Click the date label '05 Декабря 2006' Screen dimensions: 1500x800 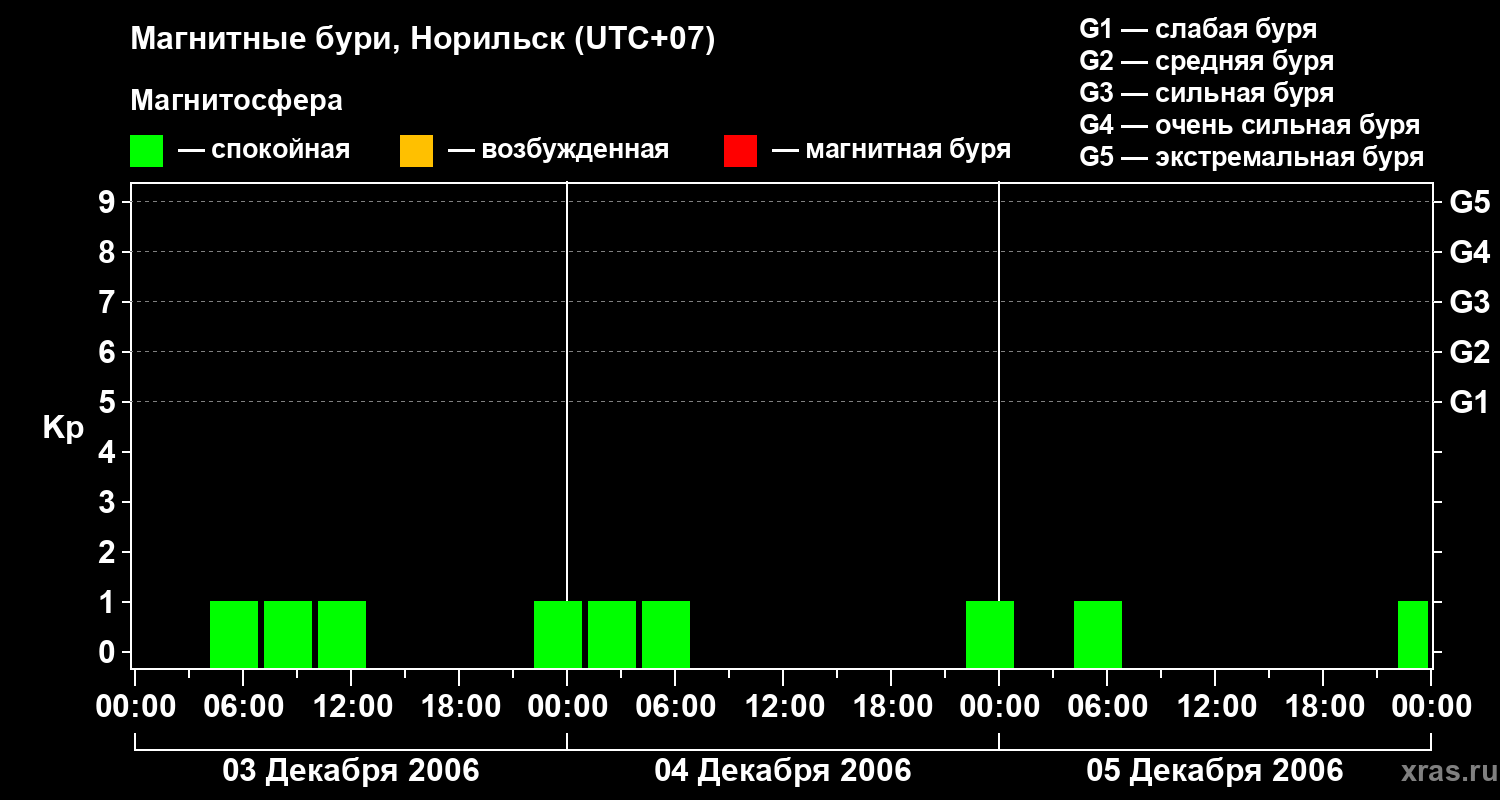click(1215, 771)
